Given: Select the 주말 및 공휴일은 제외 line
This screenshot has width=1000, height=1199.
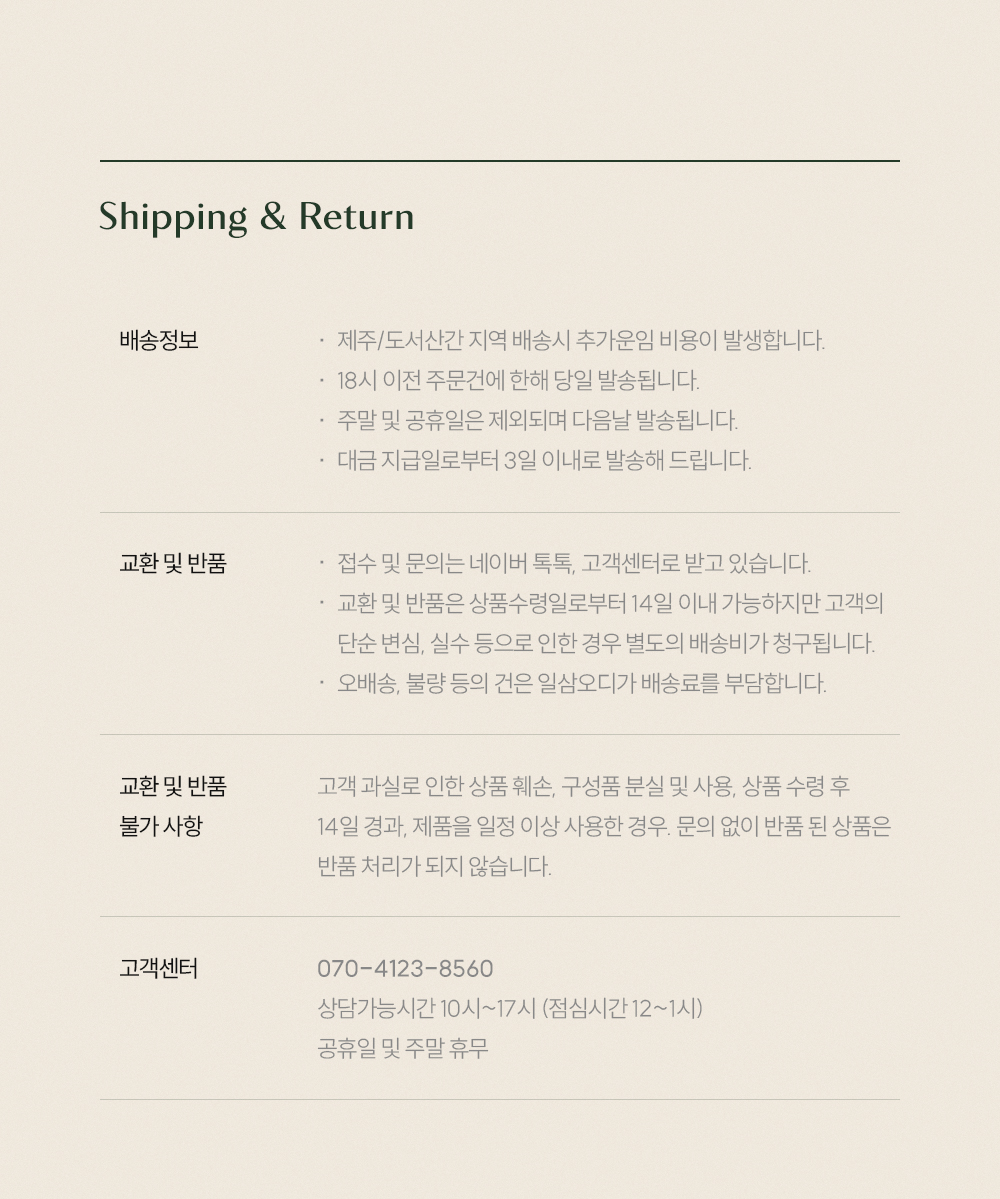Looking at the screenshot, I should (x=537, y=420).
